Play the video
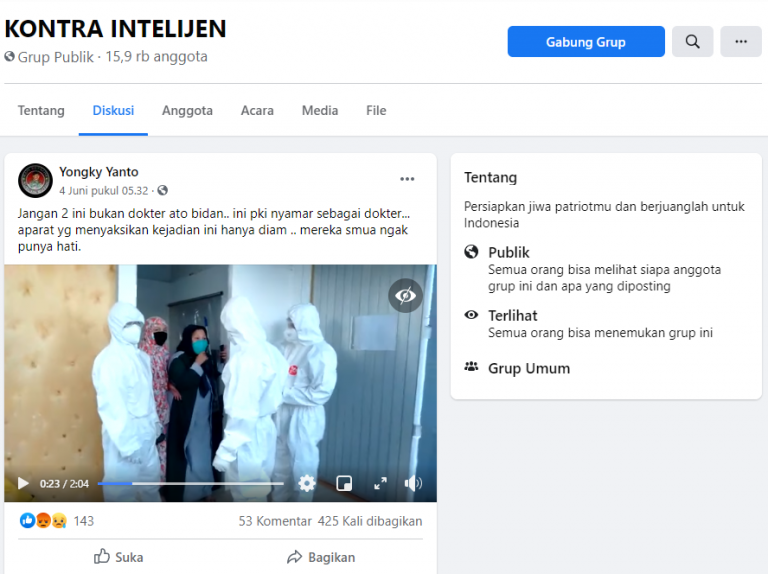Screen dimensions: 768x574 point(23,483)
